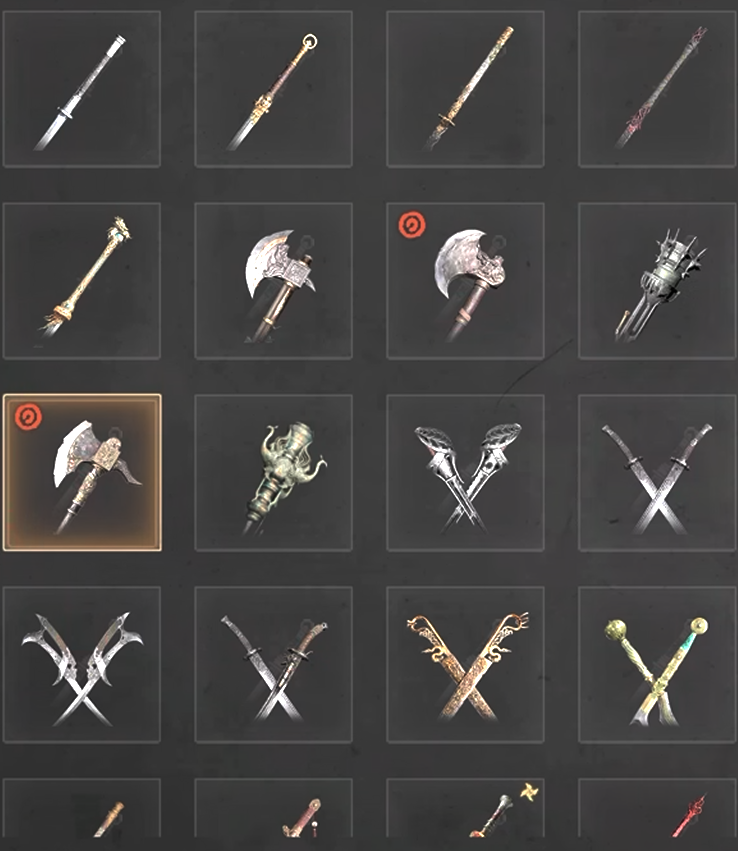Select the highlighted golden axe slot

82,472
